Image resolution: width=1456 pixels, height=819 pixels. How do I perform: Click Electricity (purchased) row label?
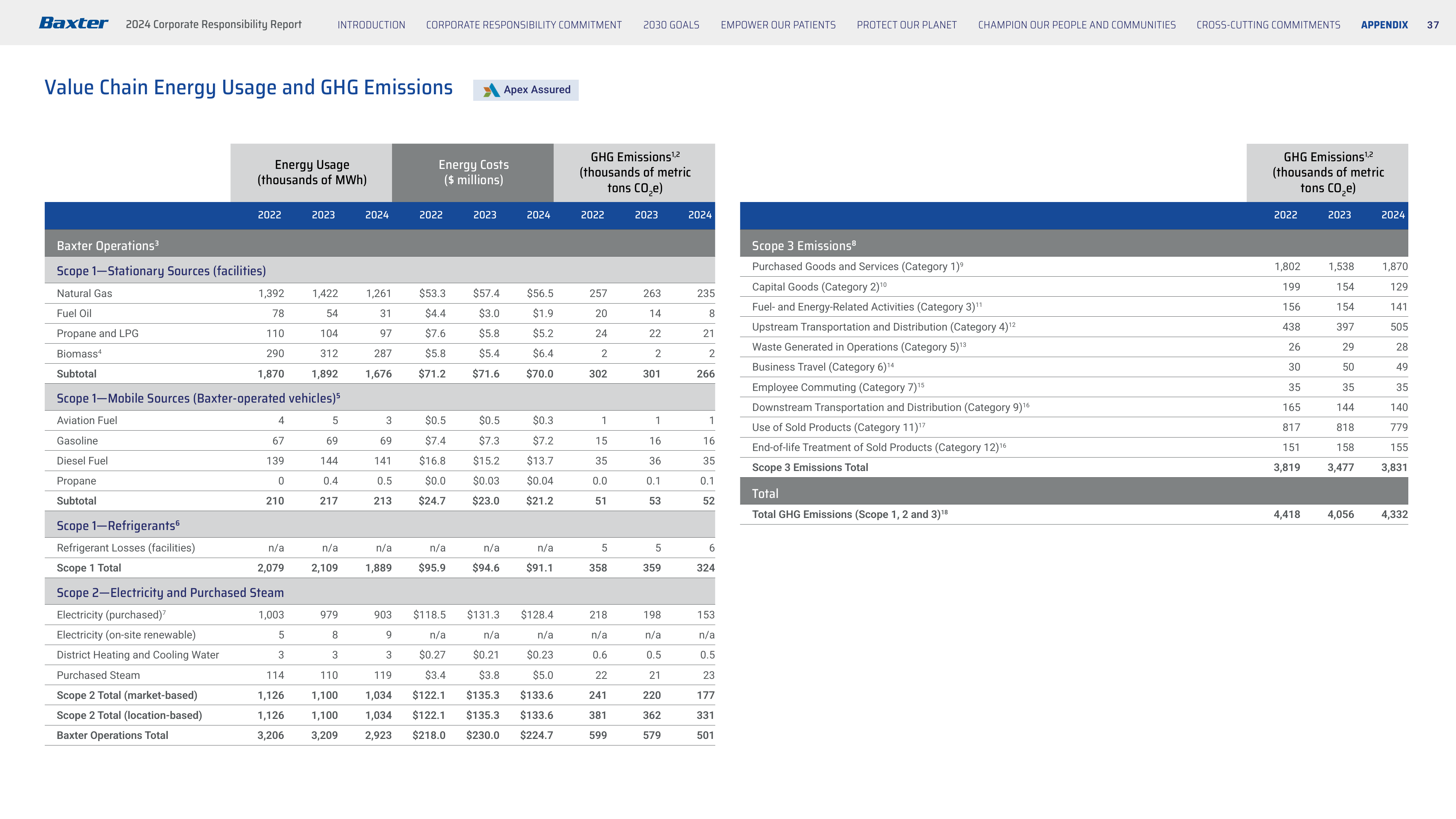pos(111,615)
